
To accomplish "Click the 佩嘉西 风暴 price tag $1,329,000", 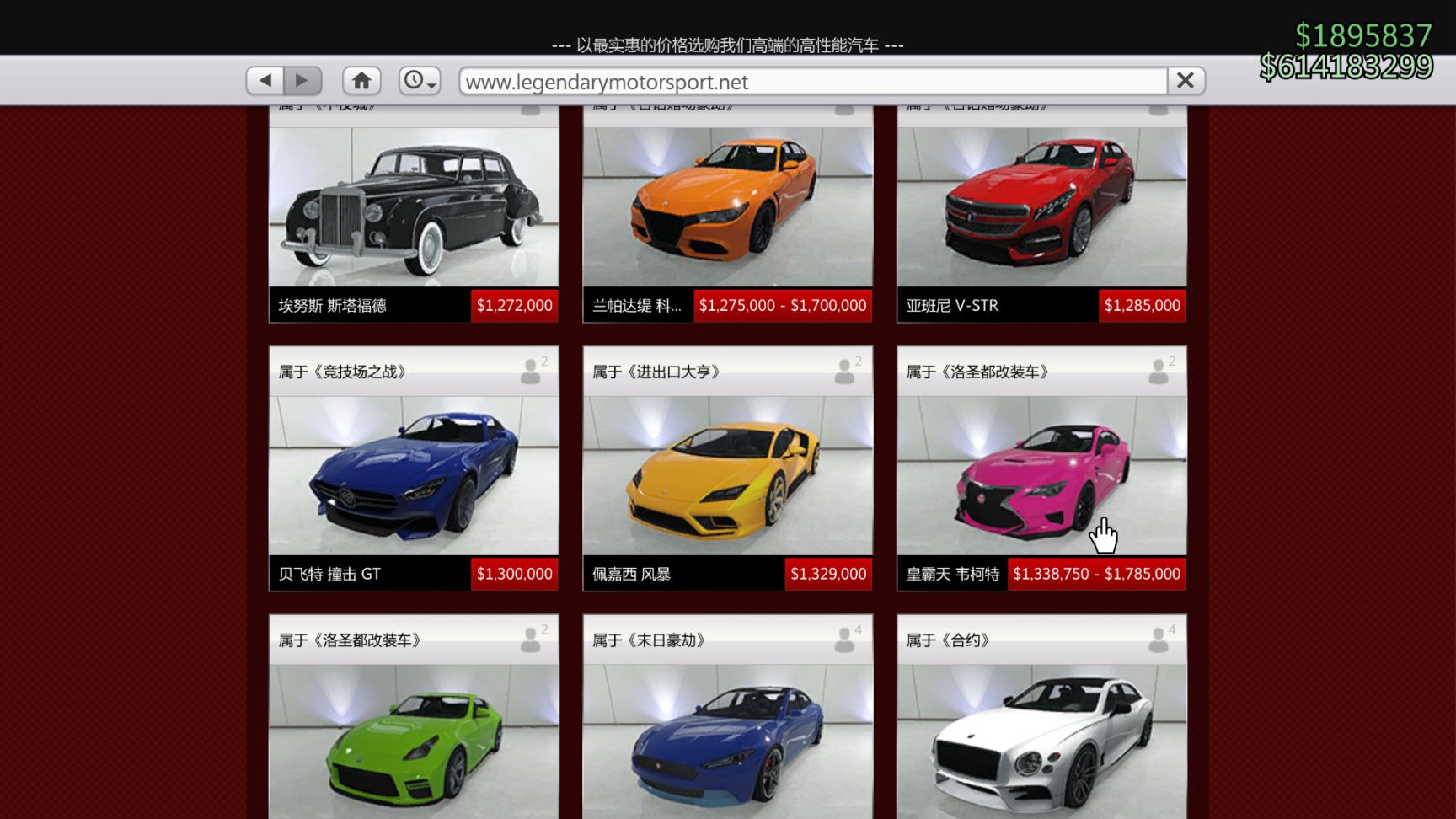I will pos(828,574).
